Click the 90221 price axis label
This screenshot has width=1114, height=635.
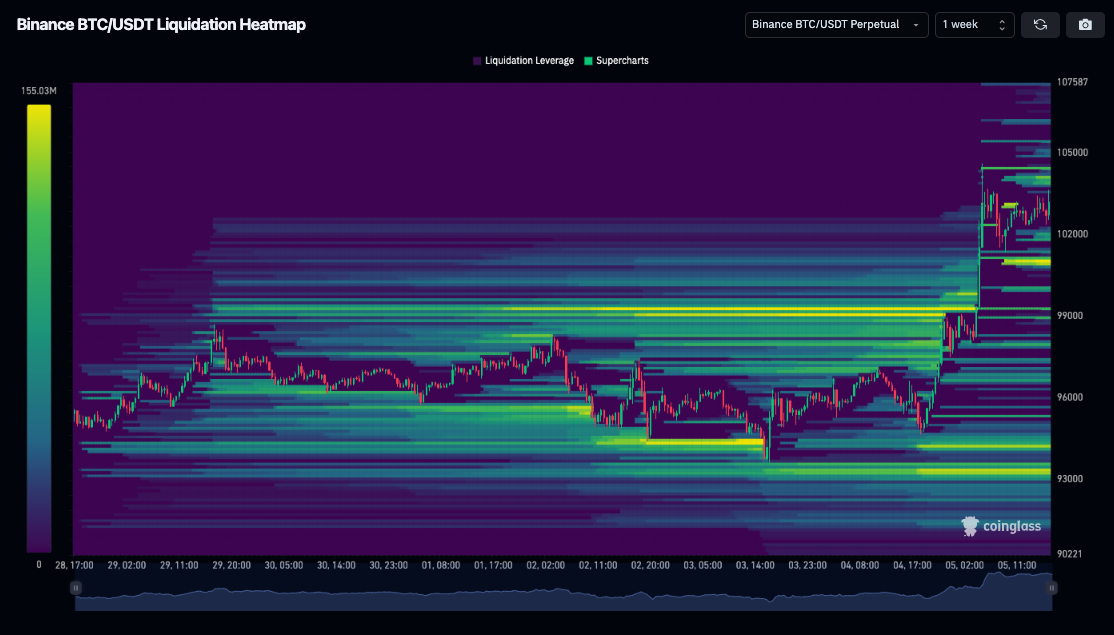[1070, 554]
